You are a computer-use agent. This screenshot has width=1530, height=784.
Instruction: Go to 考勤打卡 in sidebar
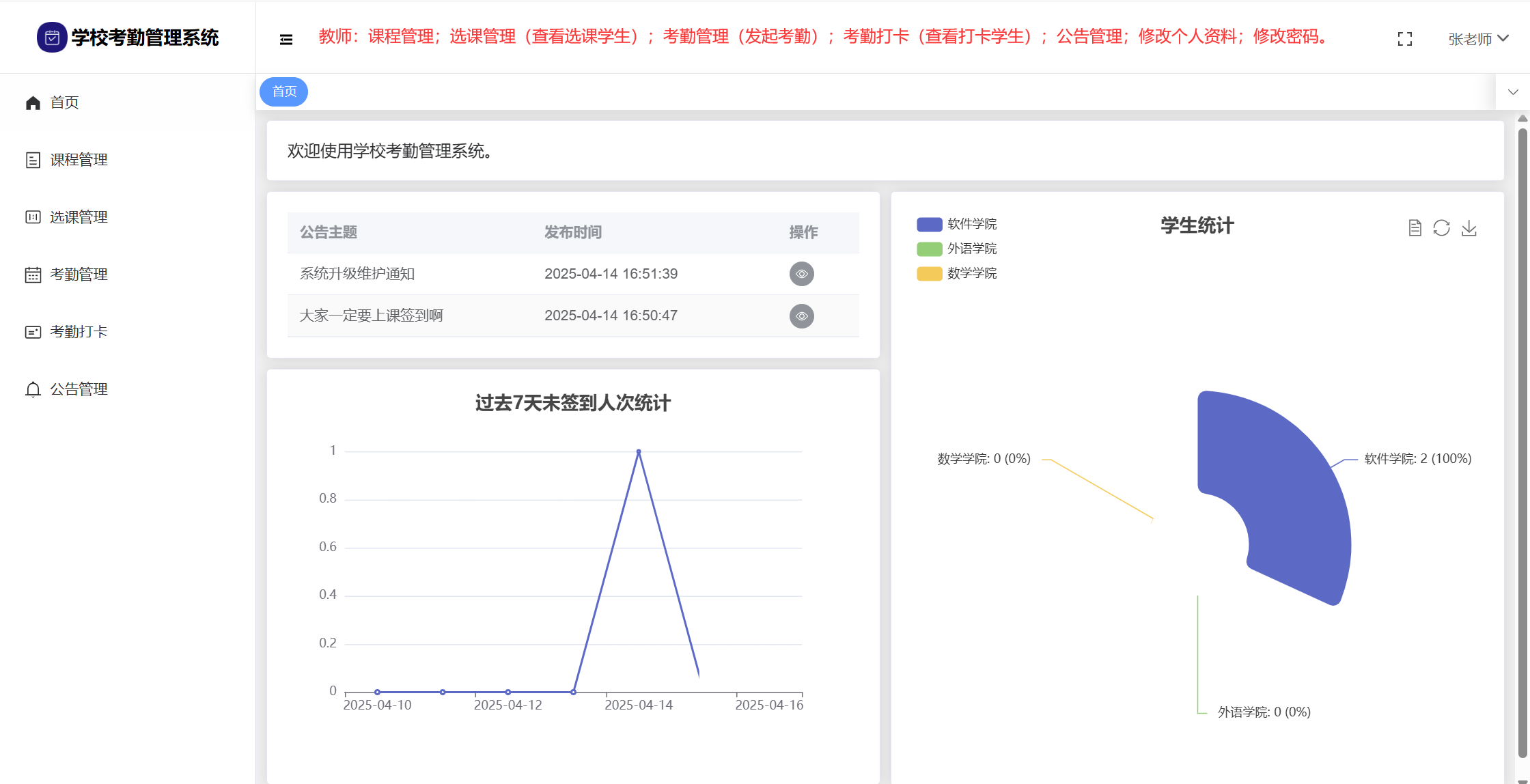pos(79,332)
